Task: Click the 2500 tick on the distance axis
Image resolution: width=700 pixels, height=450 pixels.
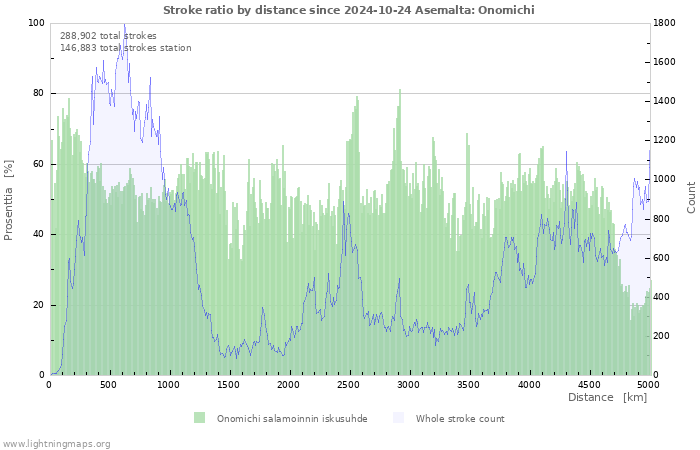Action: [x=349, y=384]
